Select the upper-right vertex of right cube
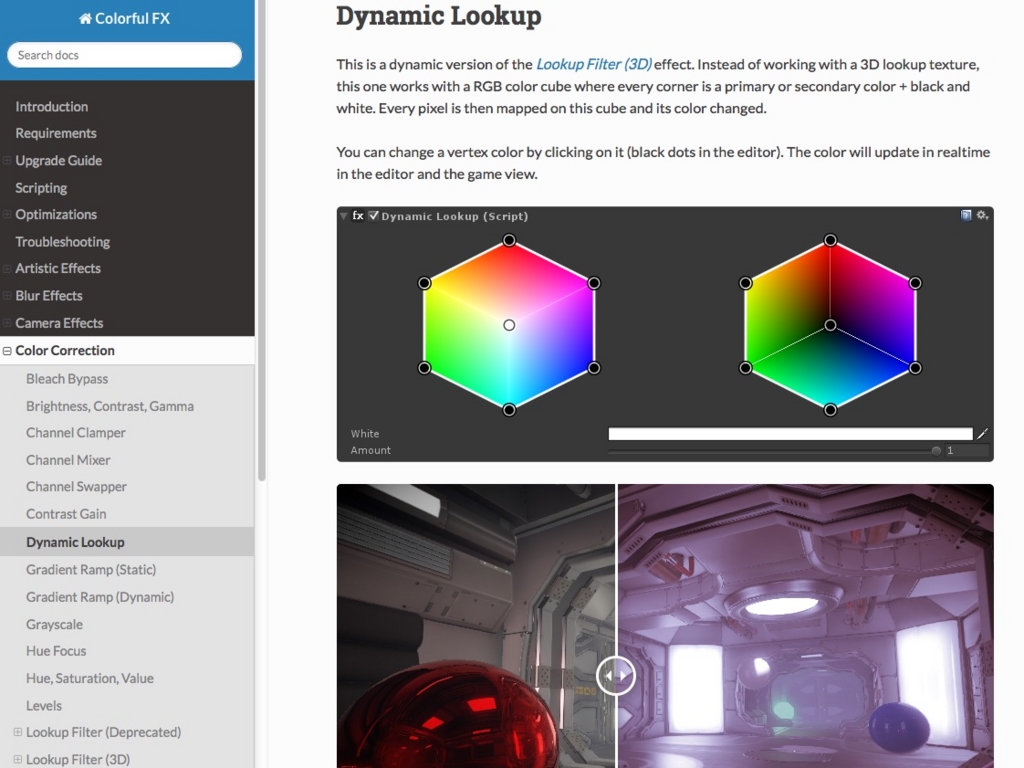This screenshot has height=768, width=1024. 915,283
